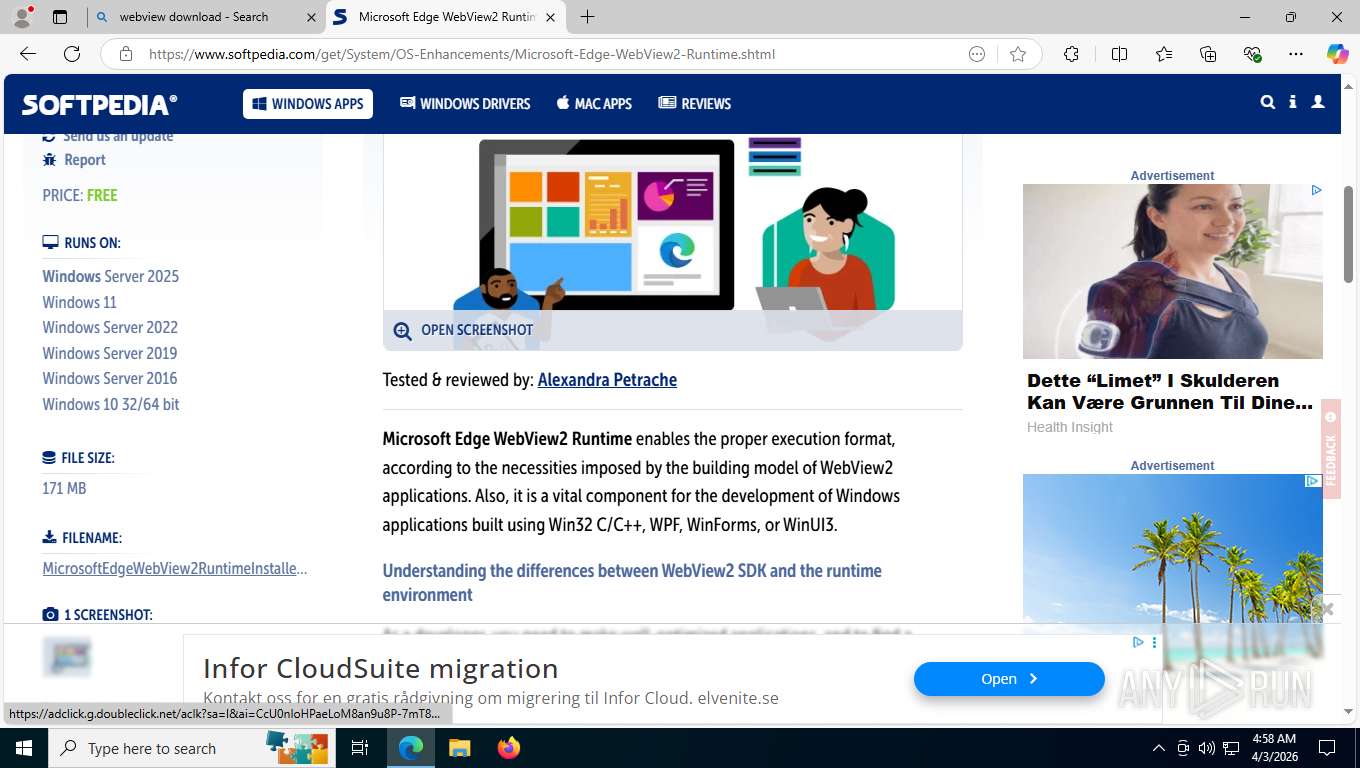Viewport: 1360px width, 768px height.
Task: Click the page vertical scrollbar thumb
Action: [1349, 235]
